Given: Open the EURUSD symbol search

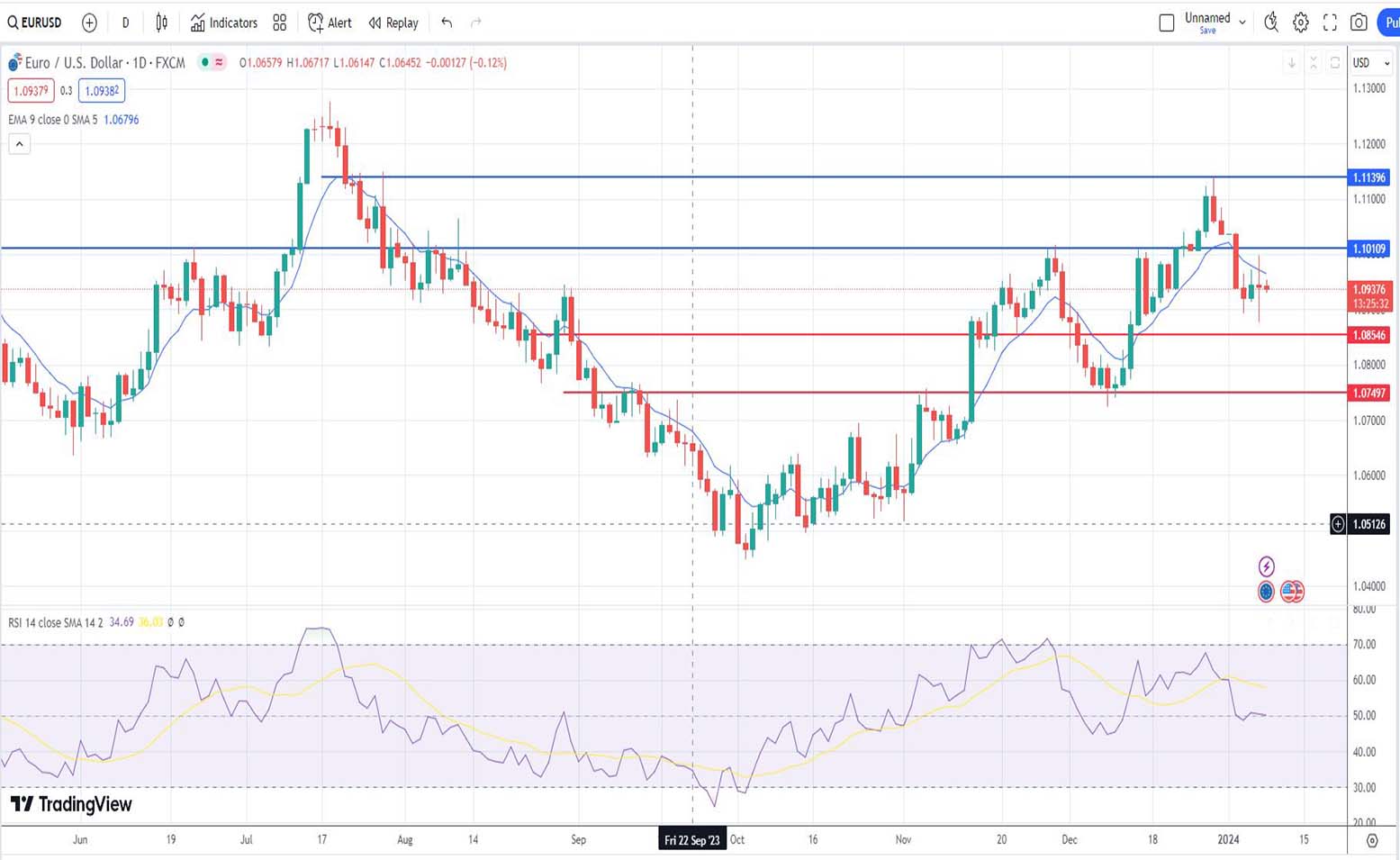Looking at the screenshot, I should [x=35, y=23].
